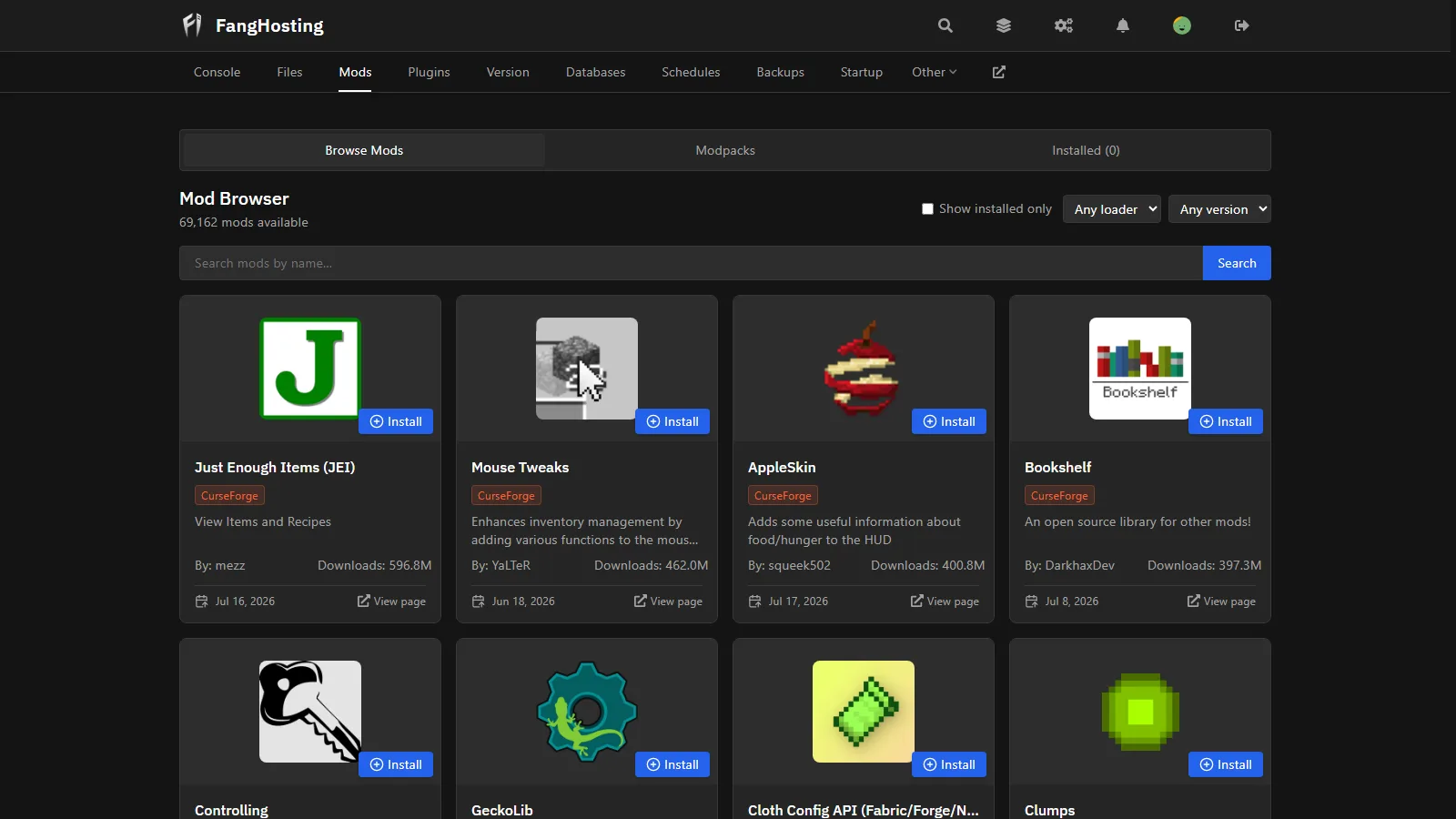Open the stacked layers servers icon

pyautogui.click(x=1004, y=25)
